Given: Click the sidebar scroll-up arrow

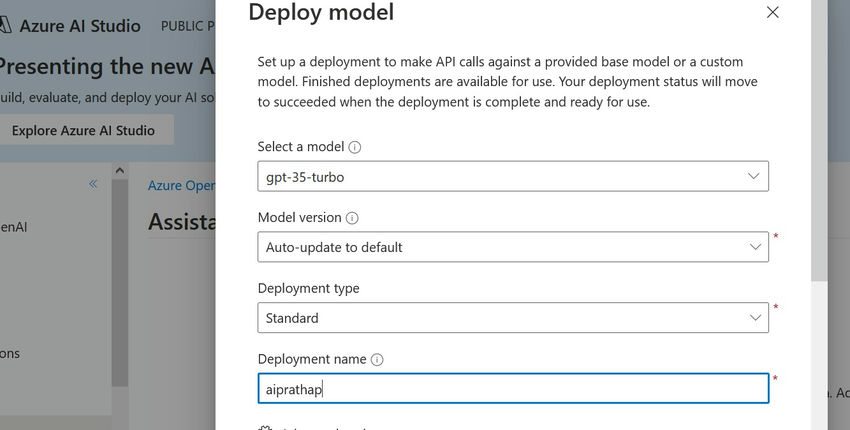Looking at the screenshot, I should click(x=119, y=171).
